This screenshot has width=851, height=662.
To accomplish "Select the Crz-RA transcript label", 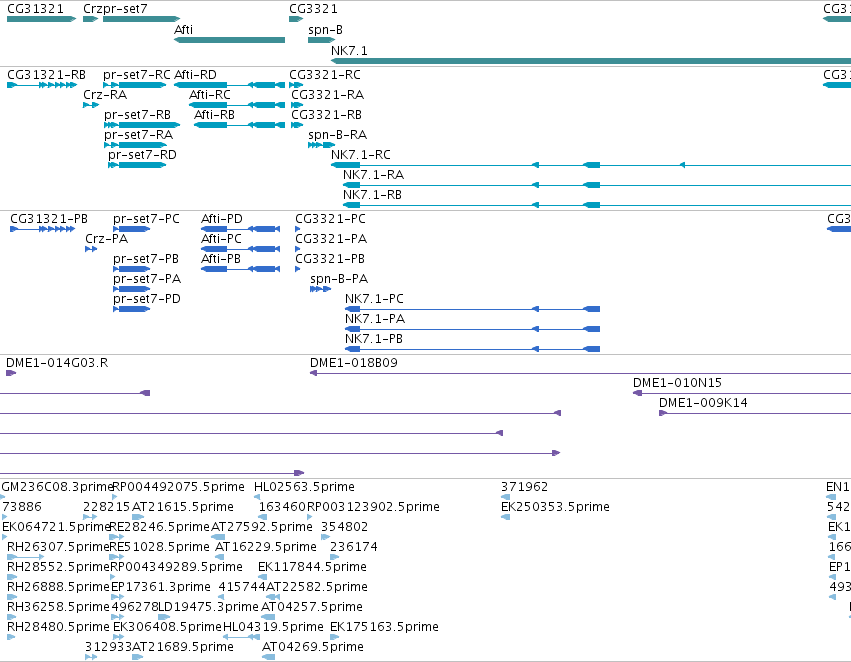I will (105, 94).
